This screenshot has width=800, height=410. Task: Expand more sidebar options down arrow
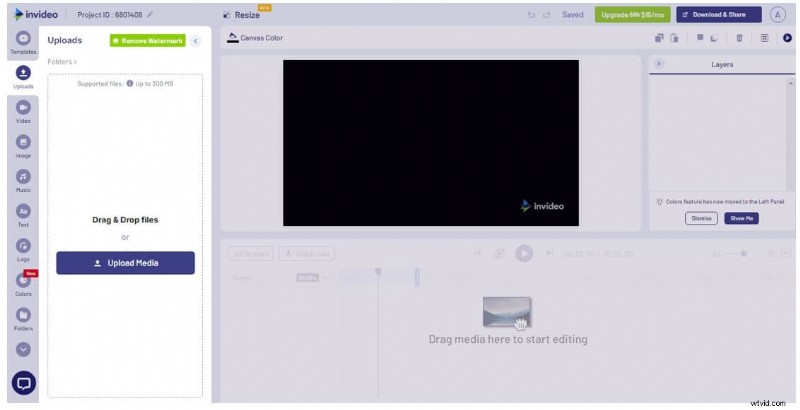click(x=23, y=349)
